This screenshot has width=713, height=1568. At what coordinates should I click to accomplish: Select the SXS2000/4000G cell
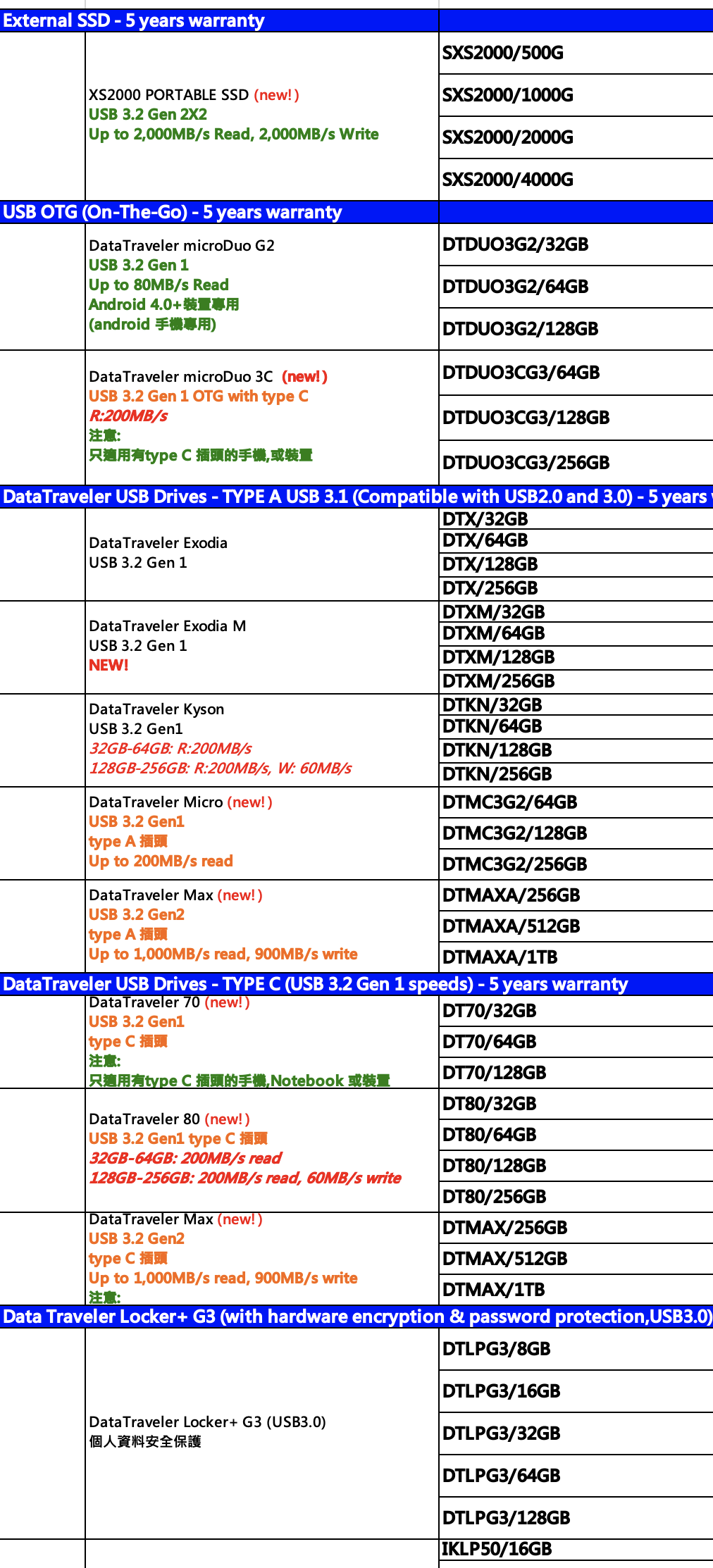pyautogui.click(x=576, y=180)
